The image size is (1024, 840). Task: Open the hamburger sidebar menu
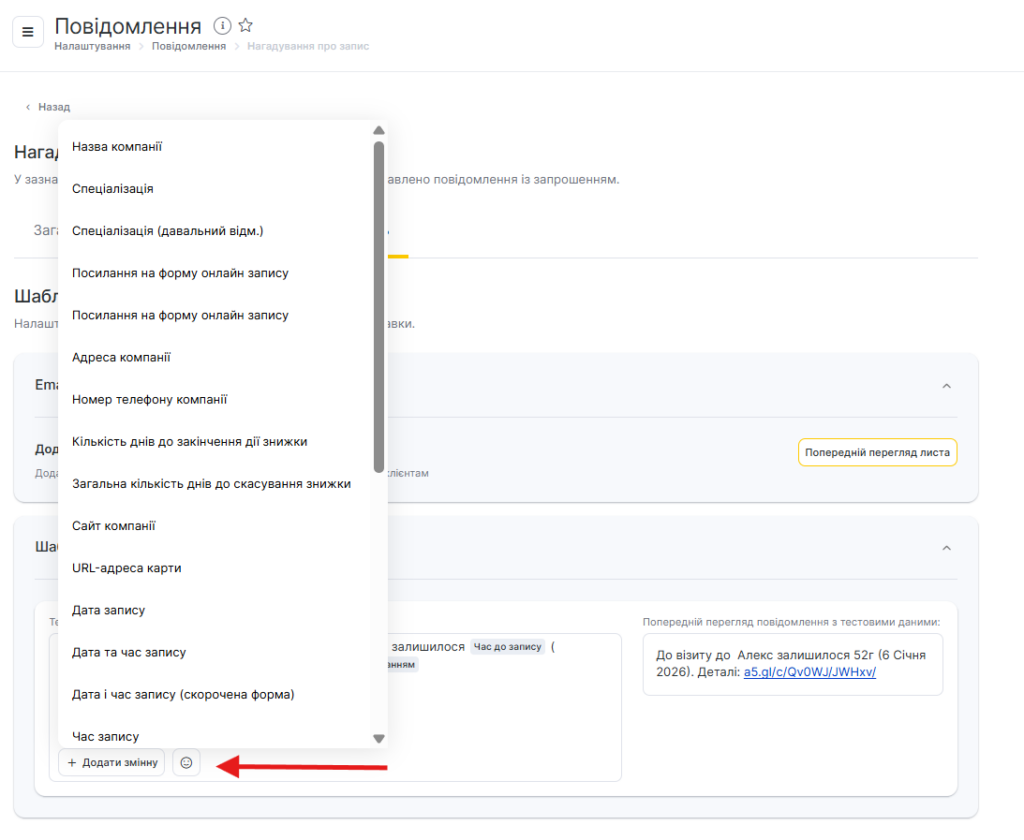pyautogui.click(x=28, y=32)
